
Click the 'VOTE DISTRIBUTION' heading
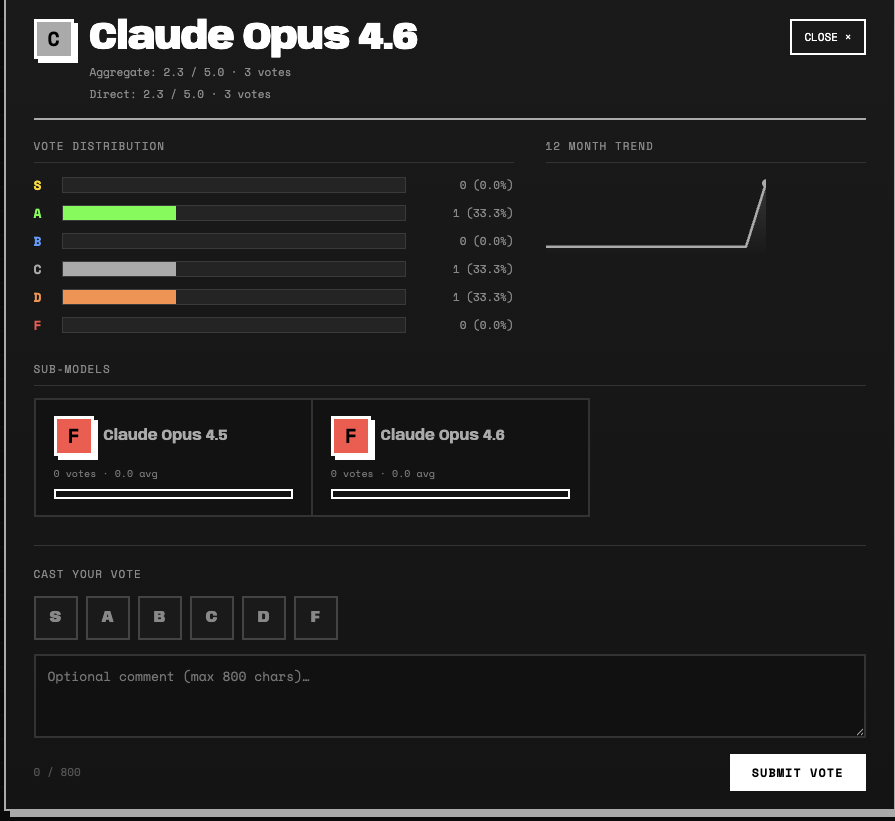(99, 146)
